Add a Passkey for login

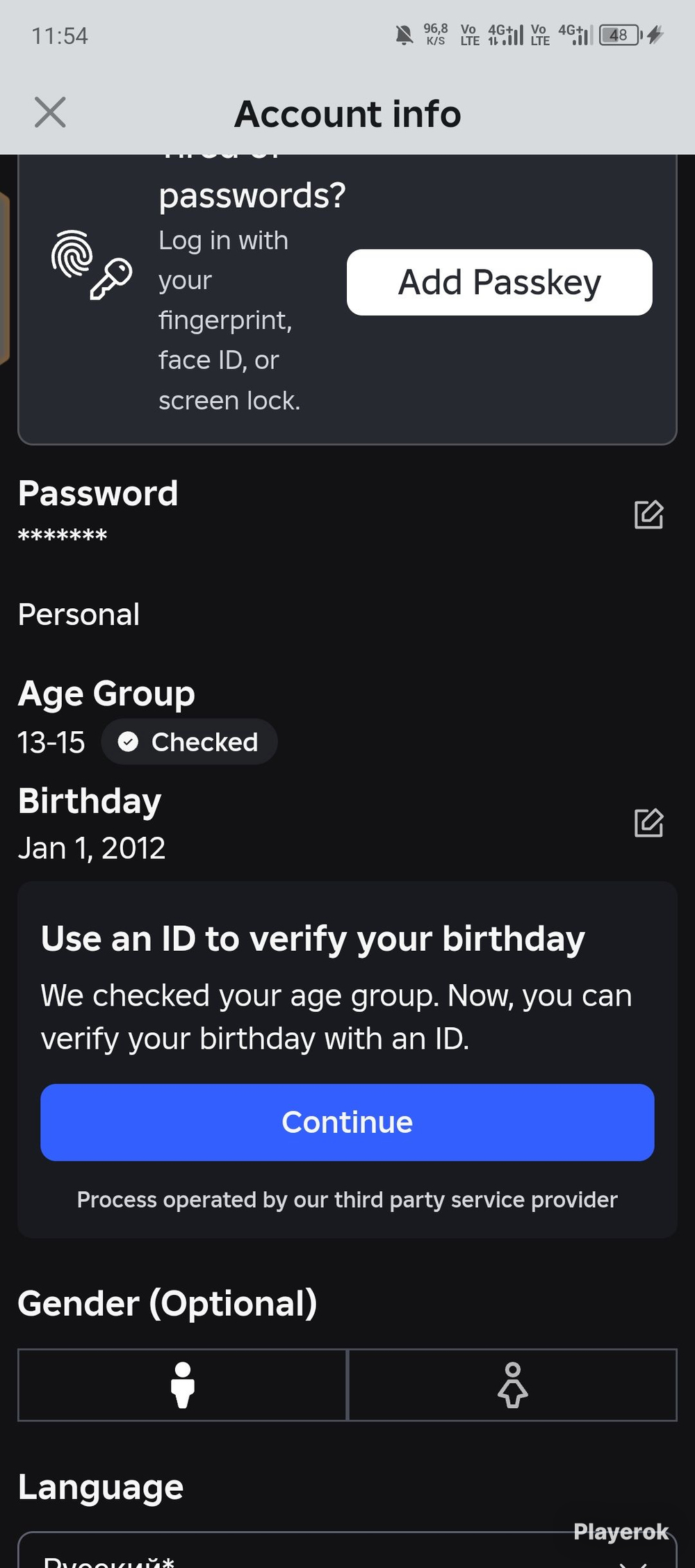[x=499, y=282]
